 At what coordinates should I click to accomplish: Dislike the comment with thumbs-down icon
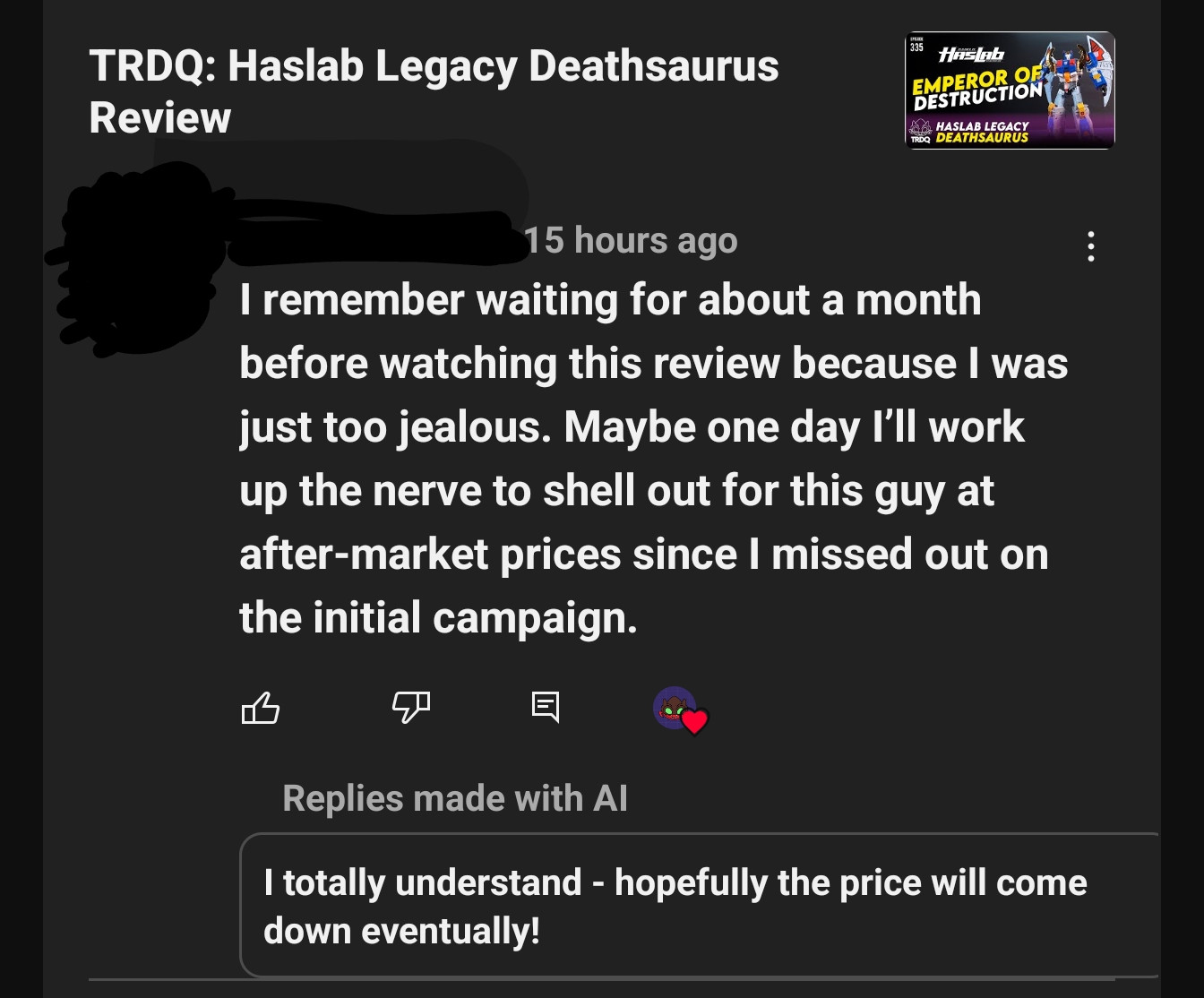pyautogui.click(x=411, y=707)
